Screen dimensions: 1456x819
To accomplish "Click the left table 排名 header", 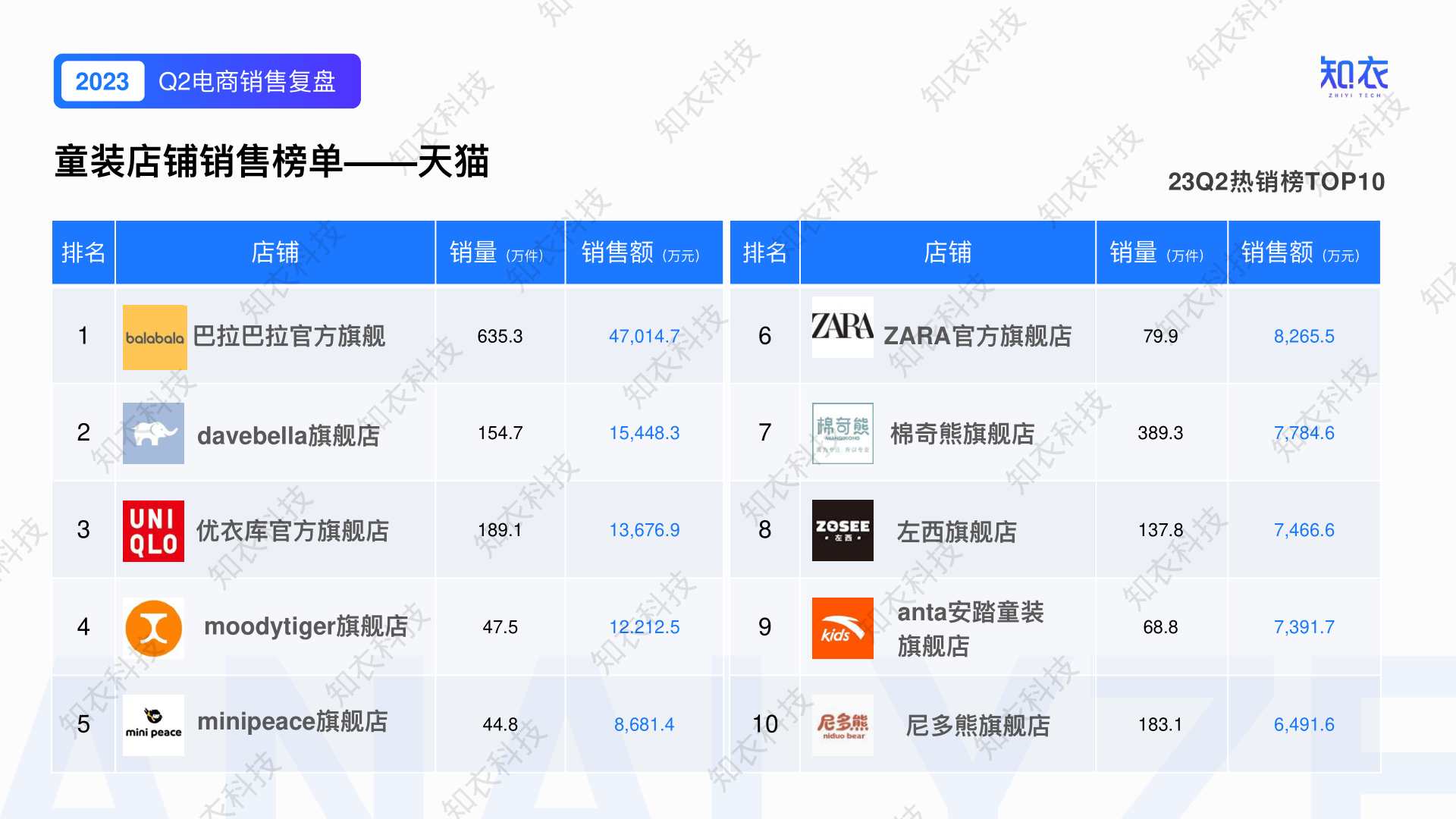I will pos(83,253).
